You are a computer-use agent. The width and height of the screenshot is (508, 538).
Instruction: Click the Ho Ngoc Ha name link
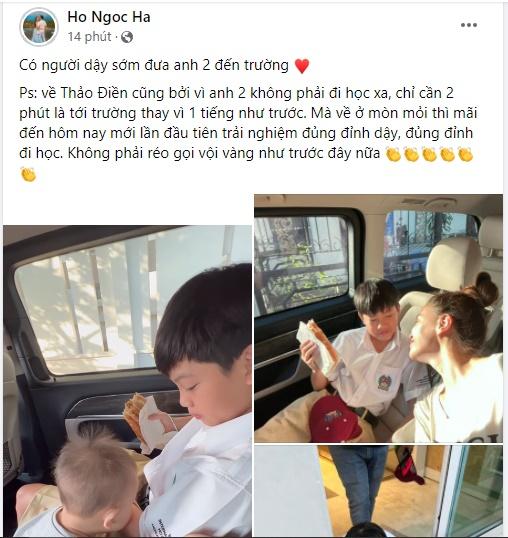click(109, 17)
